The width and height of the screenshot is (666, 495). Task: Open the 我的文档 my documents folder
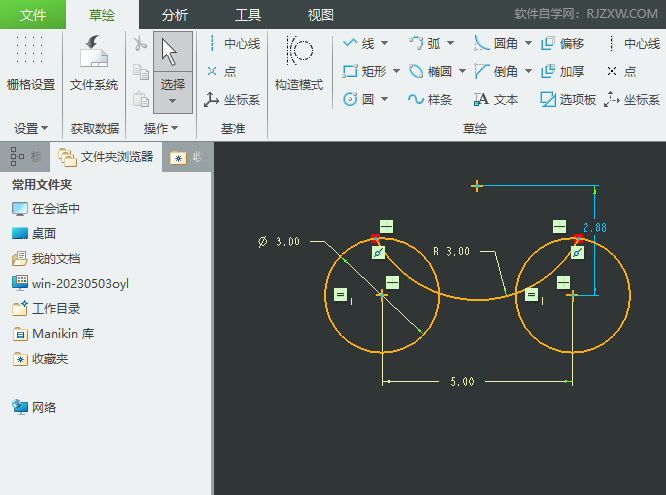pos(46,258)
